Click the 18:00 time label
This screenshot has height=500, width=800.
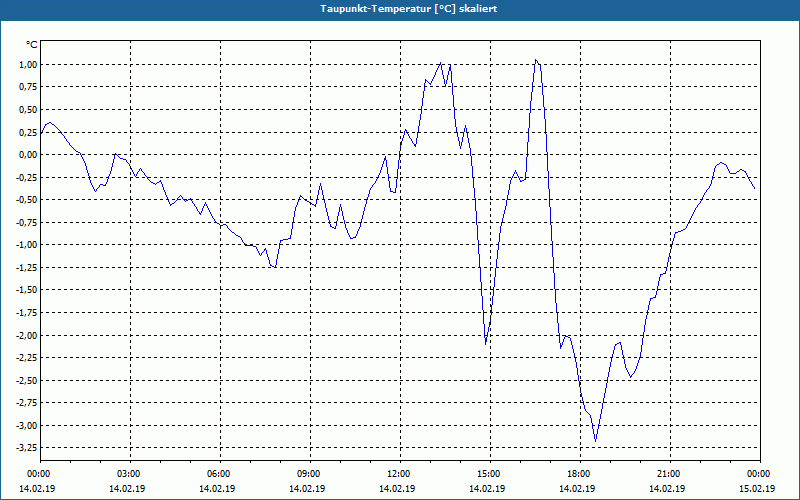pos(578,474)
